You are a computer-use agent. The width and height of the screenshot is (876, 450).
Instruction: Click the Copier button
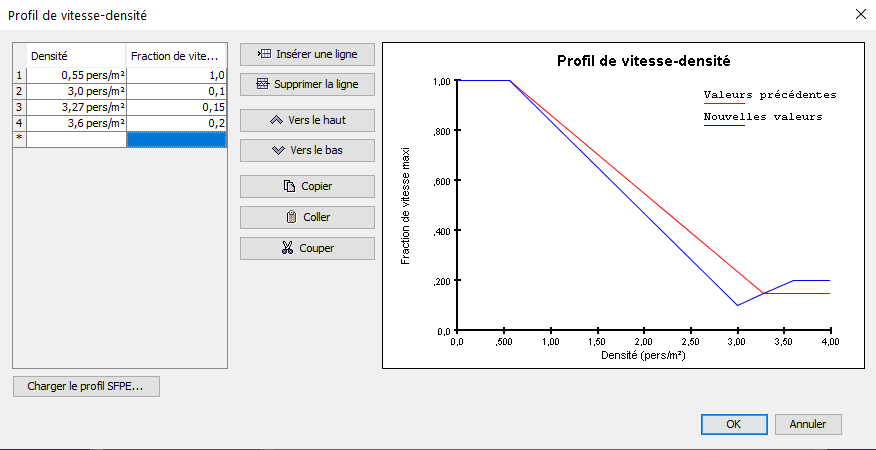307,186
